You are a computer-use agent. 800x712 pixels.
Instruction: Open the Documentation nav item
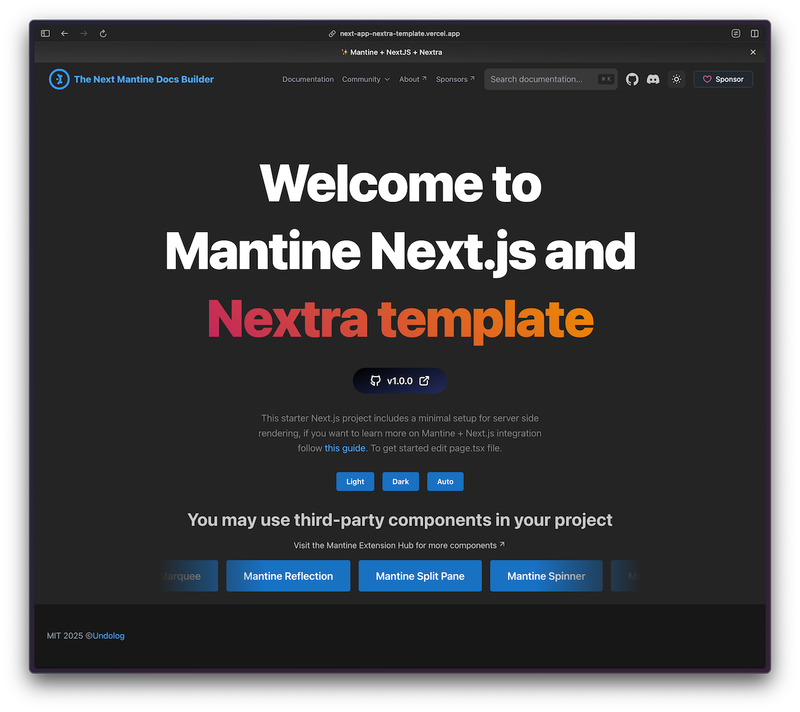click(x=308, y=79)
